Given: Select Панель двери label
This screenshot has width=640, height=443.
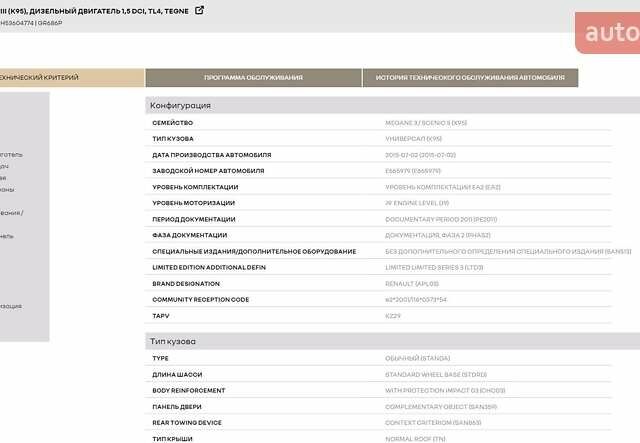Looking at the screenshot, I should coord(177,407).
